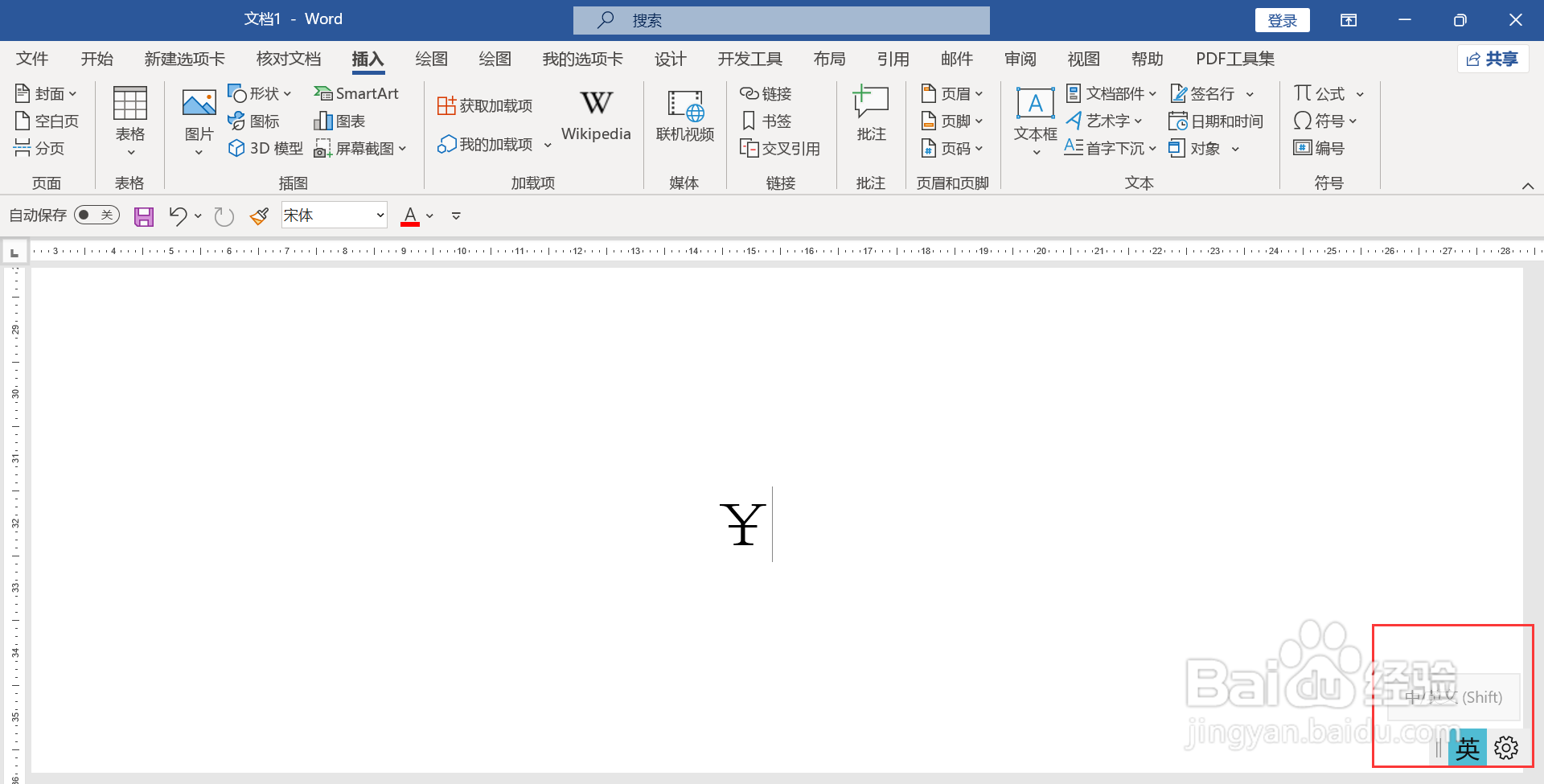This screenshot has width=1544, height=784.
Task: Open the 屏幕截图 screenshot dropdown
Action: pos(360,148)
